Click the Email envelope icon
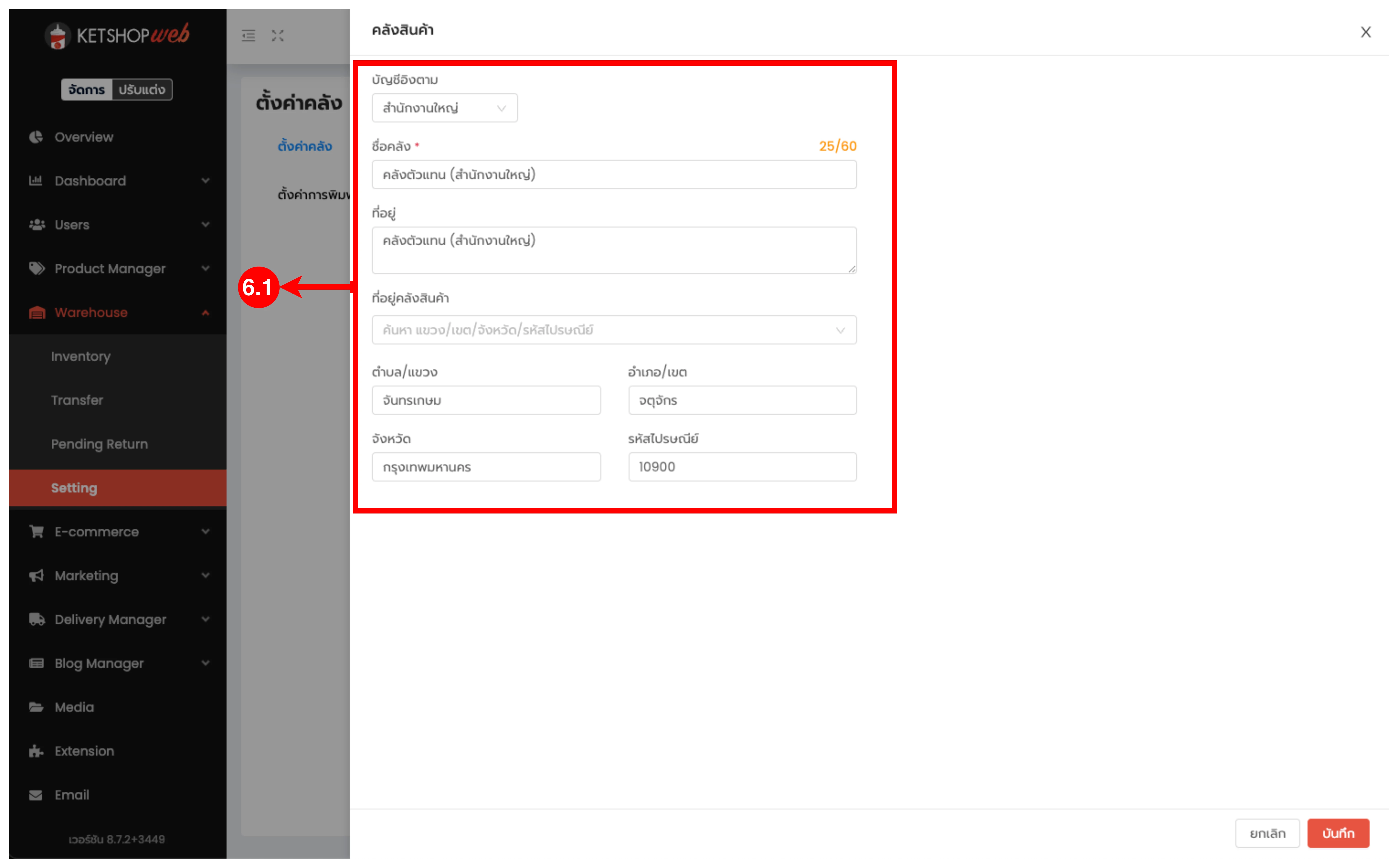 [x=36, y=795]
